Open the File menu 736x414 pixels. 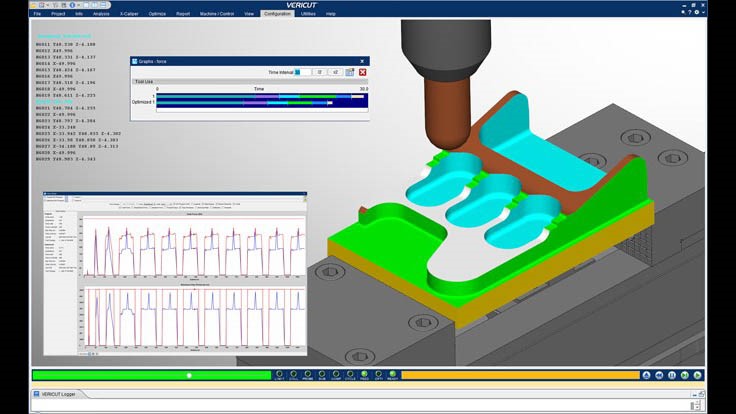(x=37, y=14)
